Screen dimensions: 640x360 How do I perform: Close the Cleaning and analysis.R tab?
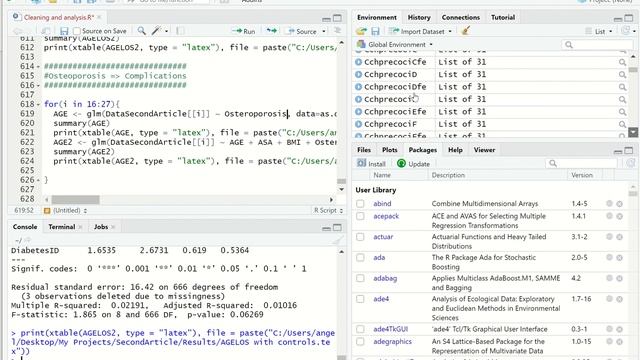tap(99, 17)
